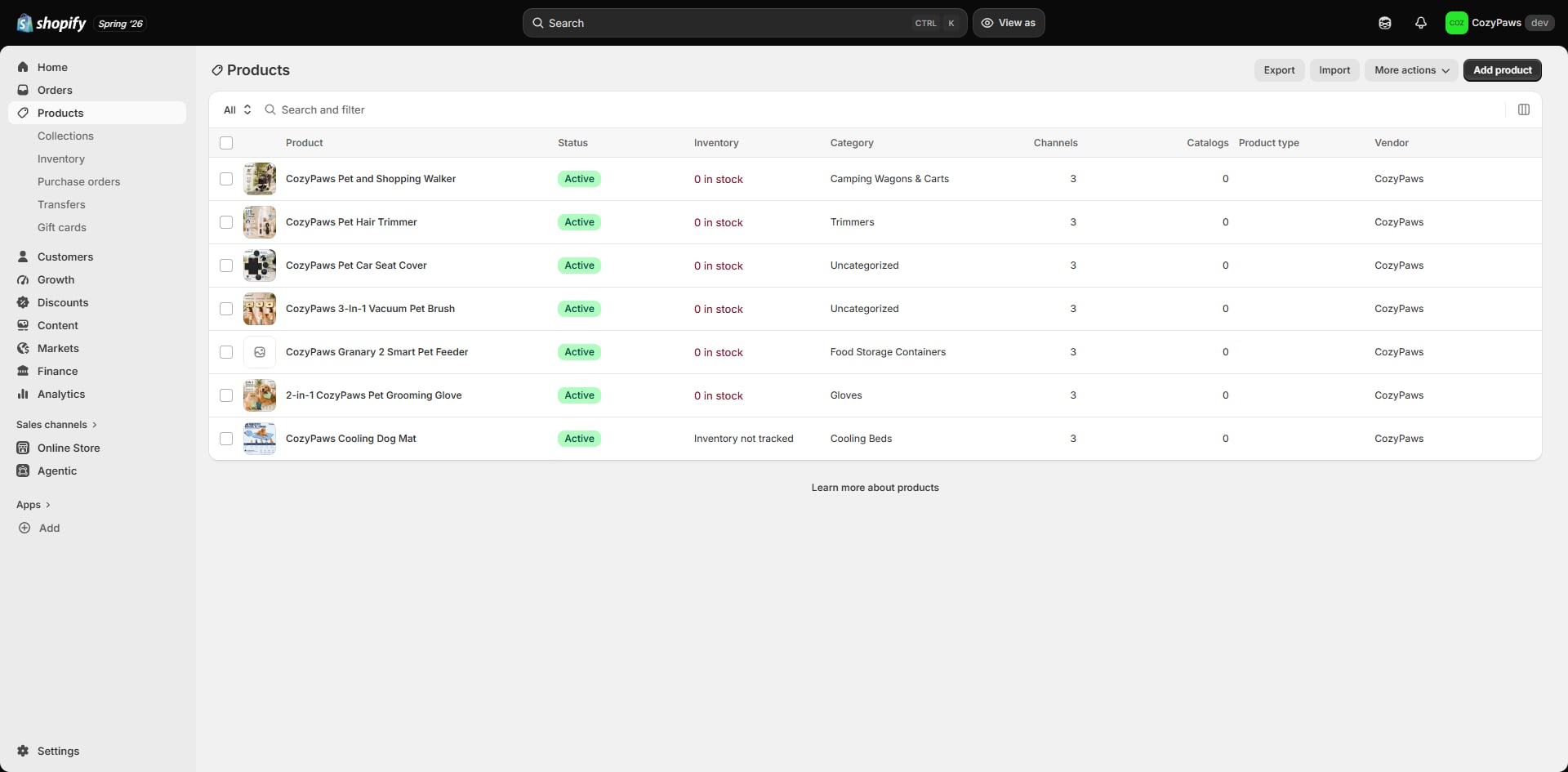This screenshot has width=1568, height=772.
Task: Click the Customers person icon
Action: [x=23, y=257]
